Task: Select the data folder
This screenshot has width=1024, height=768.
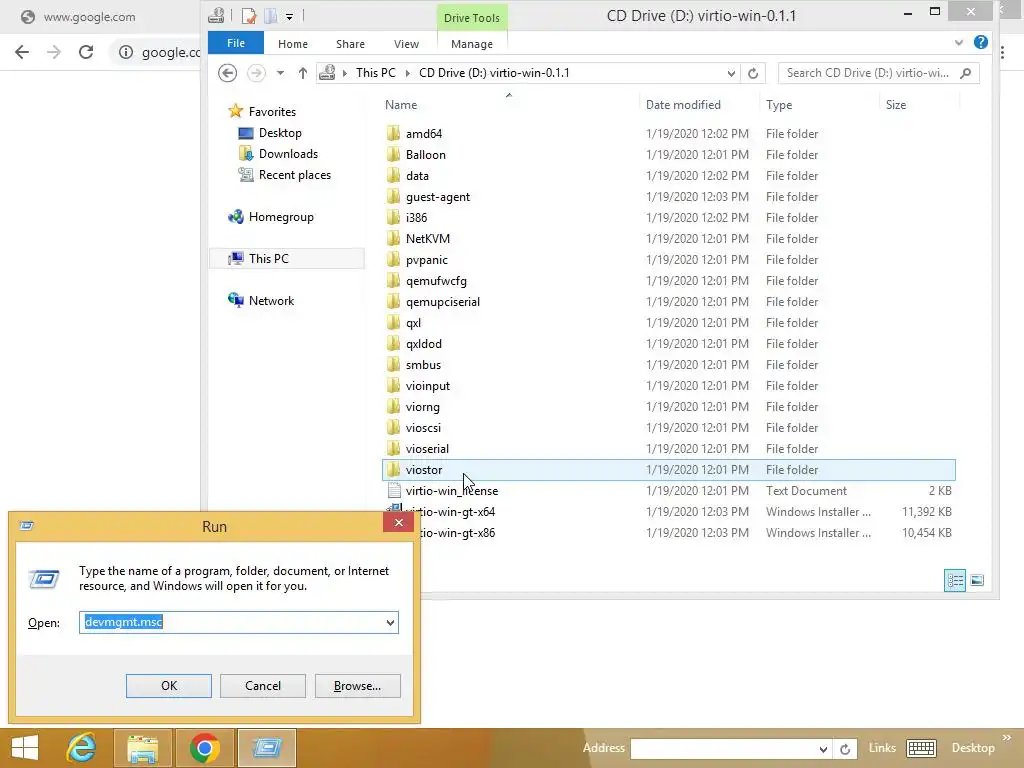Action: (x=417, y=176)
